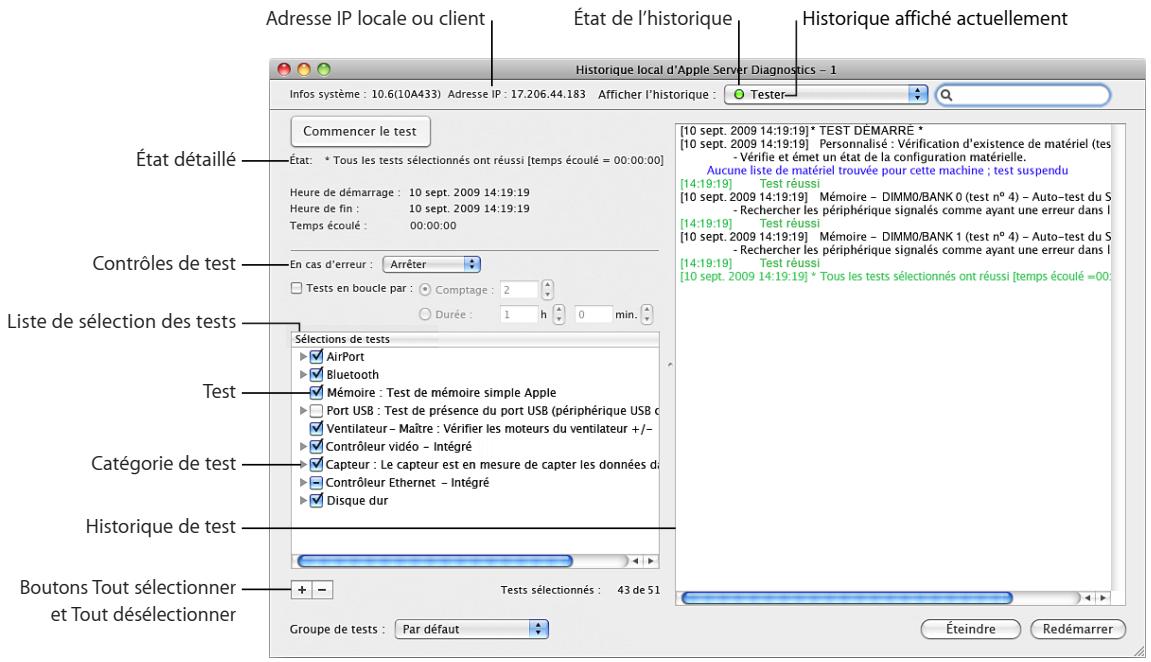Image resolution: width=1151 pixels, height=662 pixels.
Task: Uncheck the Ventilateur – Maître checkbox
Action: point(316,429)
